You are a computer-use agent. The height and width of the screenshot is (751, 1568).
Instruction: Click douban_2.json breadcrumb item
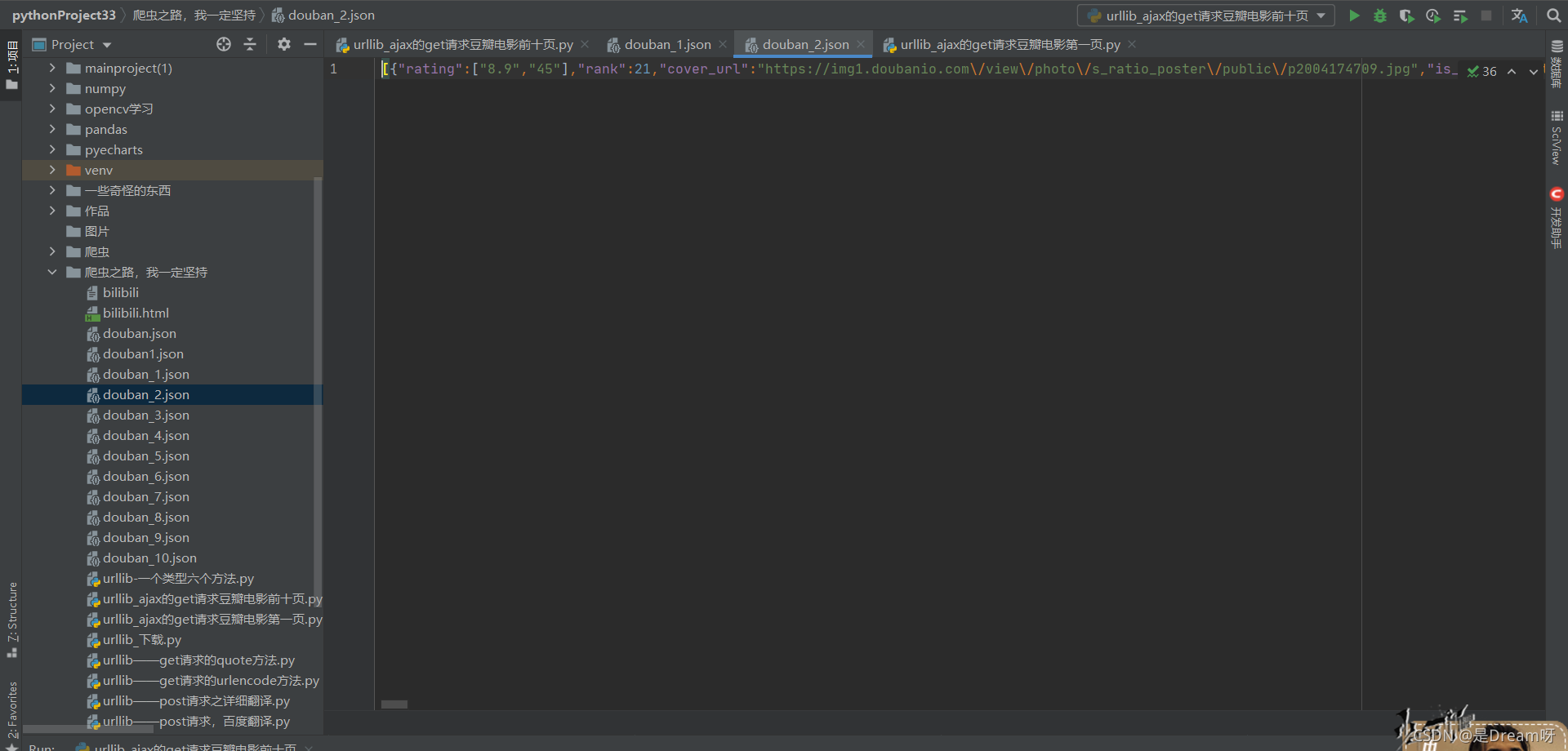coord(323,15)
